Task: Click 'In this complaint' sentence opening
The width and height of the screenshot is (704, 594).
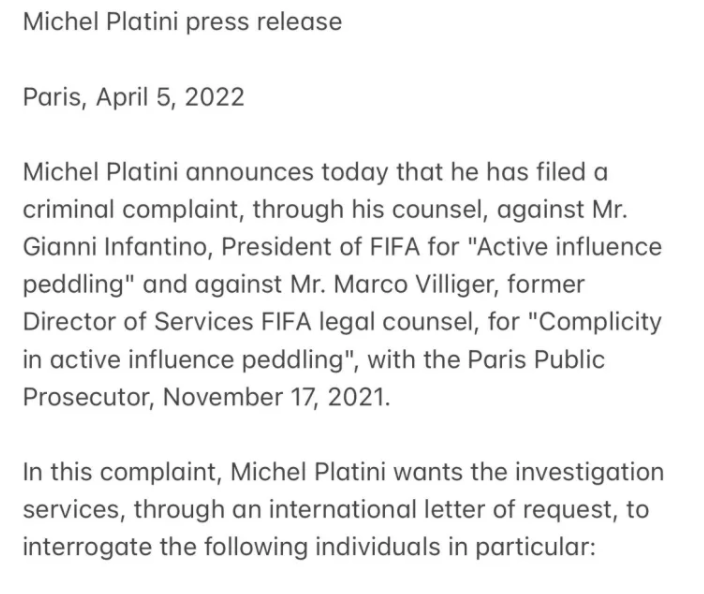Action: tap(122, 472)
